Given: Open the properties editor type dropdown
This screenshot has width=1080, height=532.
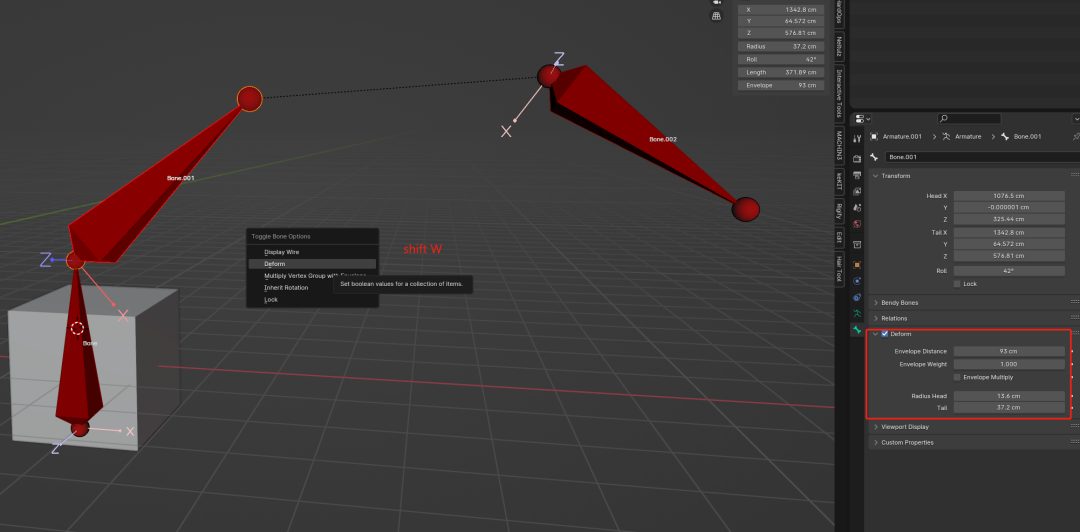Looking at the screenshot, I should 863,119.
